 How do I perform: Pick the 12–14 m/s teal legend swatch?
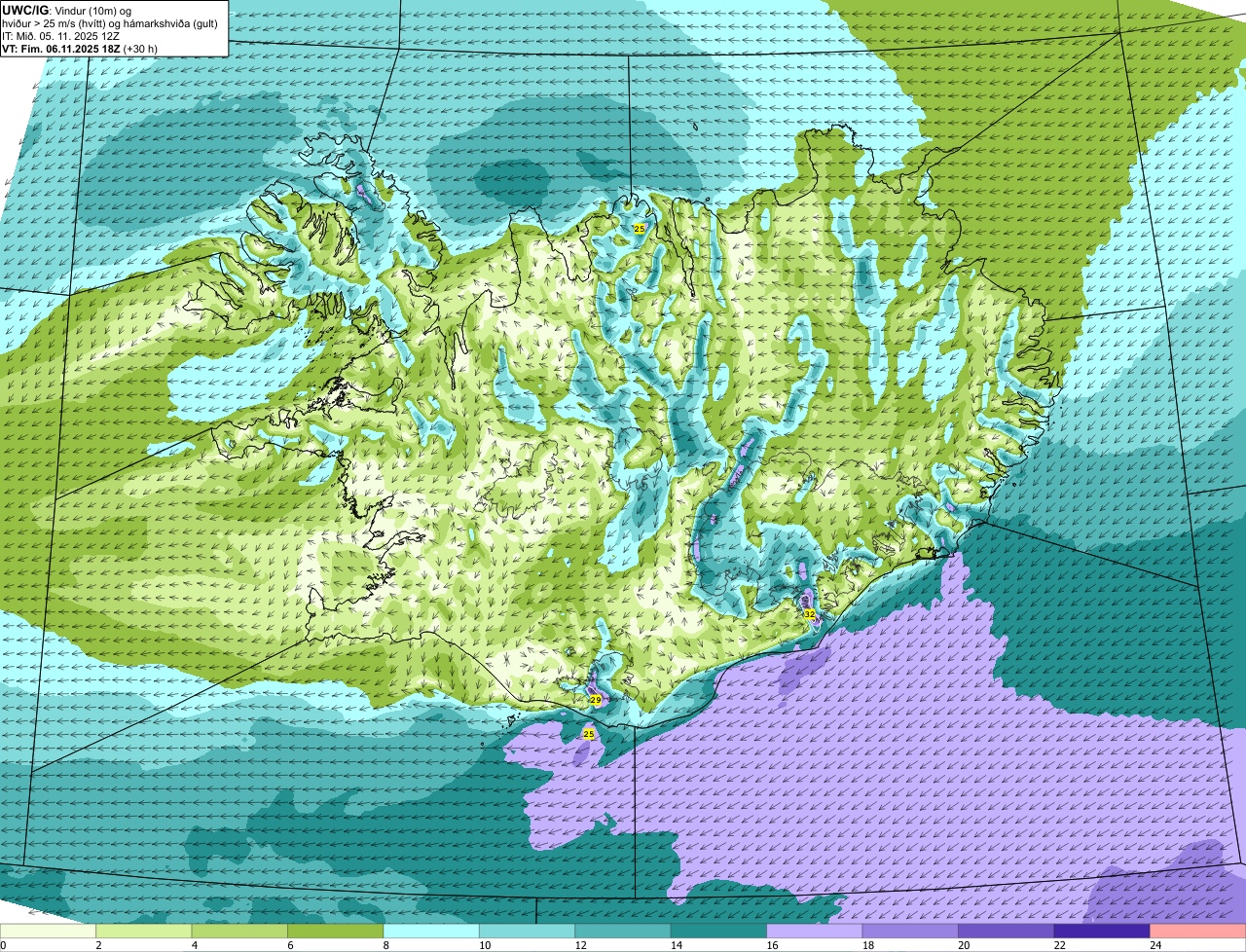coord(624,931)
